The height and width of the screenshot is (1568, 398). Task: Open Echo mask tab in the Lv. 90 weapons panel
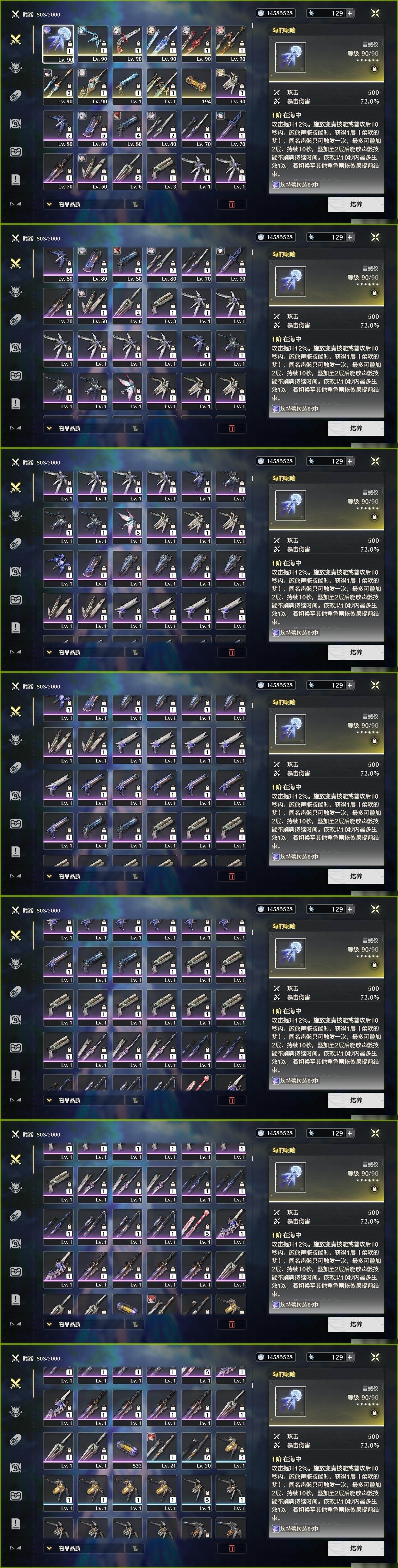click(16, 68)
